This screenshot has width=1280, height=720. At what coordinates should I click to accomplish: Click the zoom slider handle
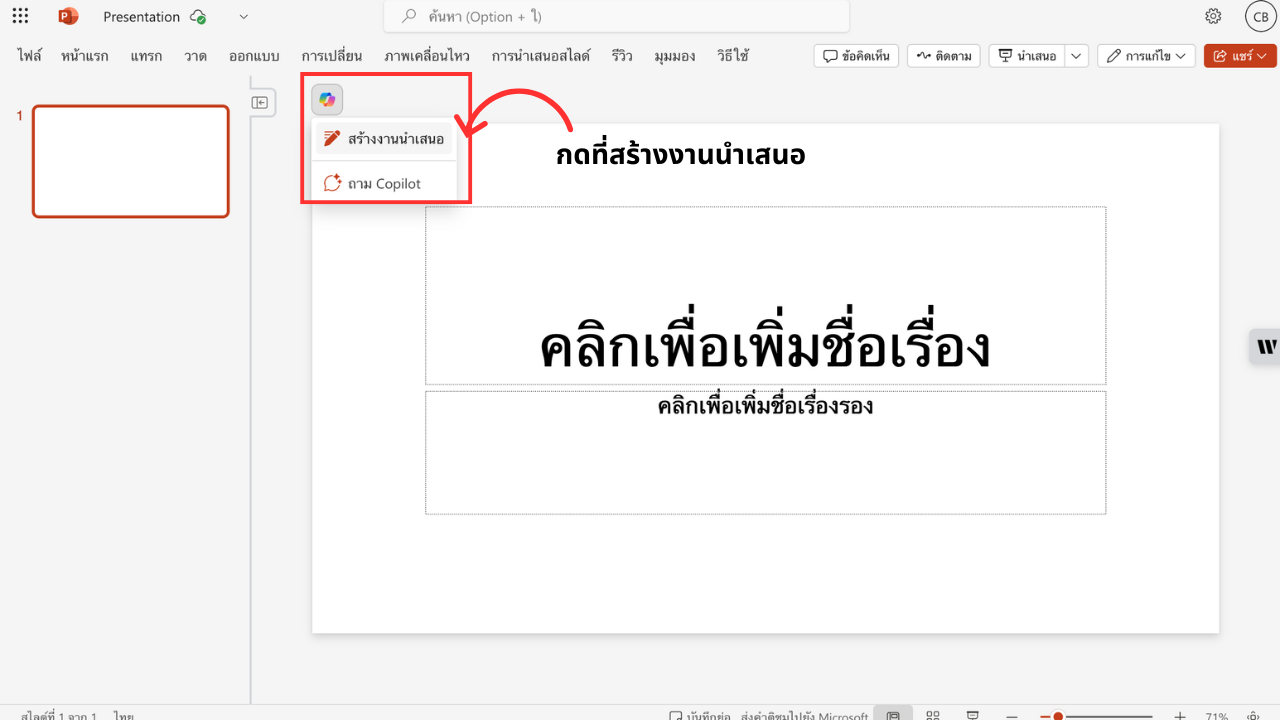click(x=1058, y=716)
